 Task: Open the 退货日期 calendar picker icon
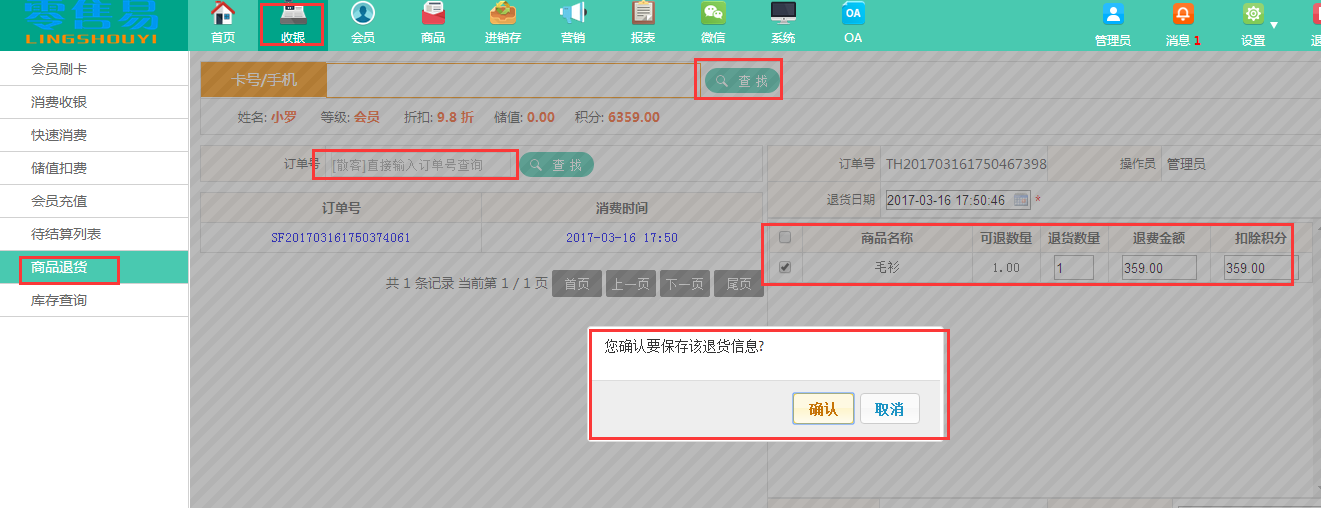coord(1021,200)
